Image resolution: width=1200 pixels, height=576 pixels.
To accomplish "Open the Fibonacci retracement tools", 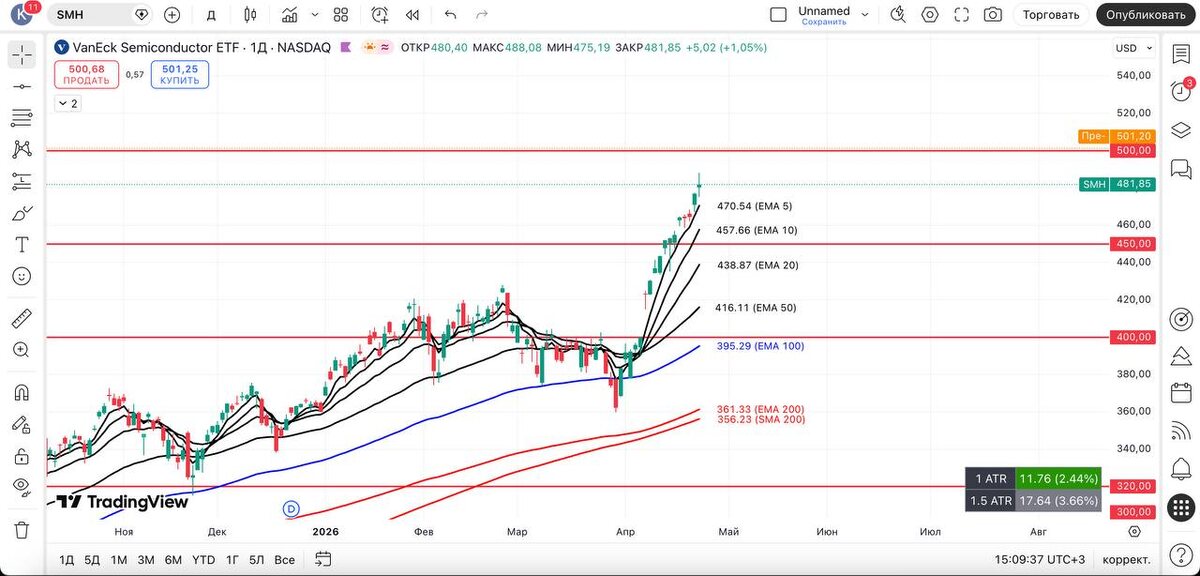I will pos(22,118).
